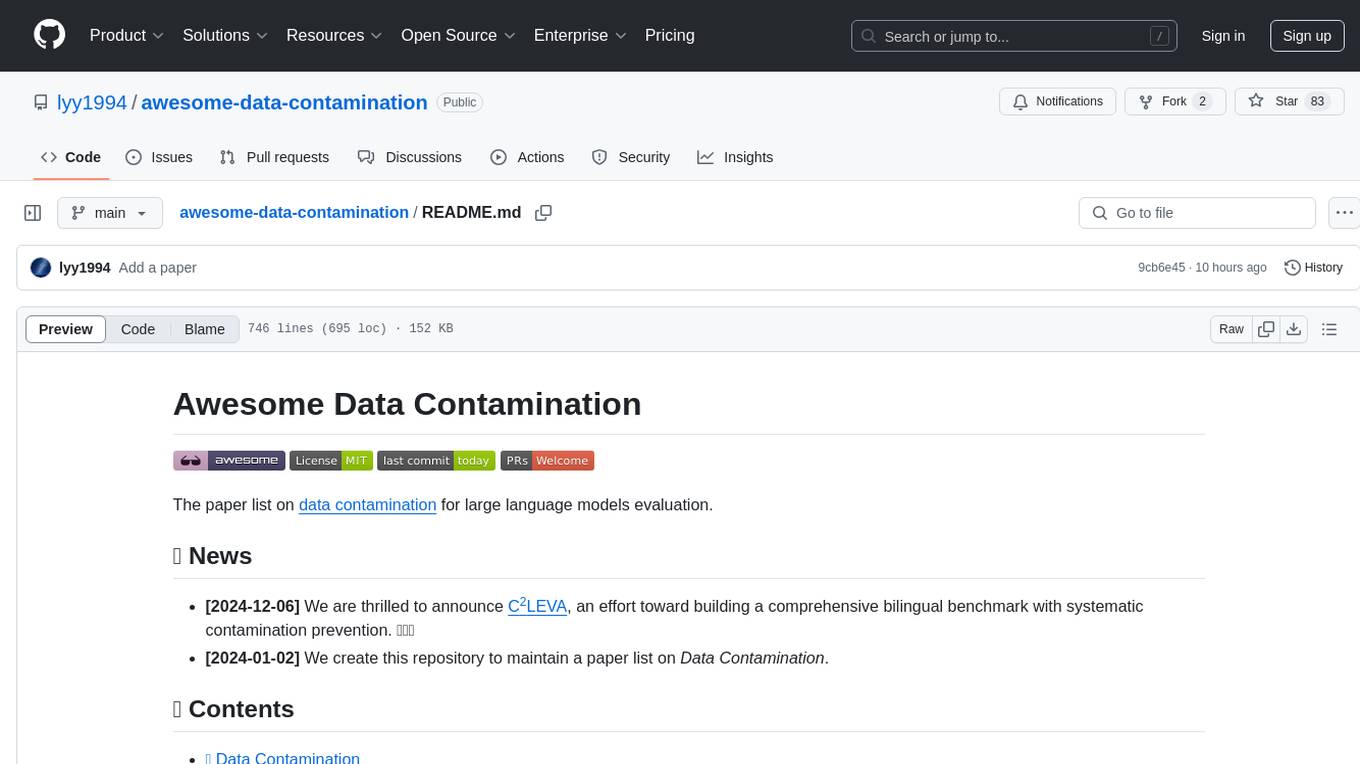Image resolution: width=1360 pixels, height=764 pixels.
Task: Open the document outline icon
Action: 1329,329
